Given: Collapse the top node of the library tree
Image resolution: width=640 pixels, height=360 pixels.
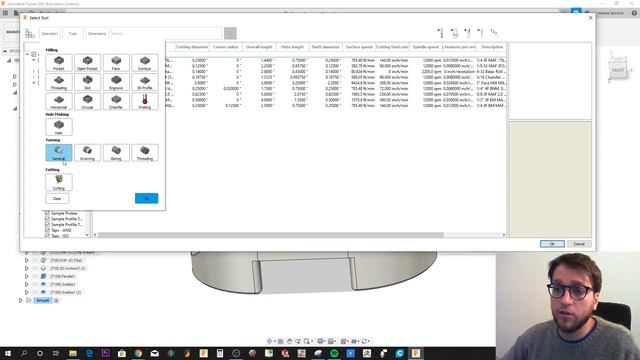Looking at the screenshot, I should click(27, 54).
